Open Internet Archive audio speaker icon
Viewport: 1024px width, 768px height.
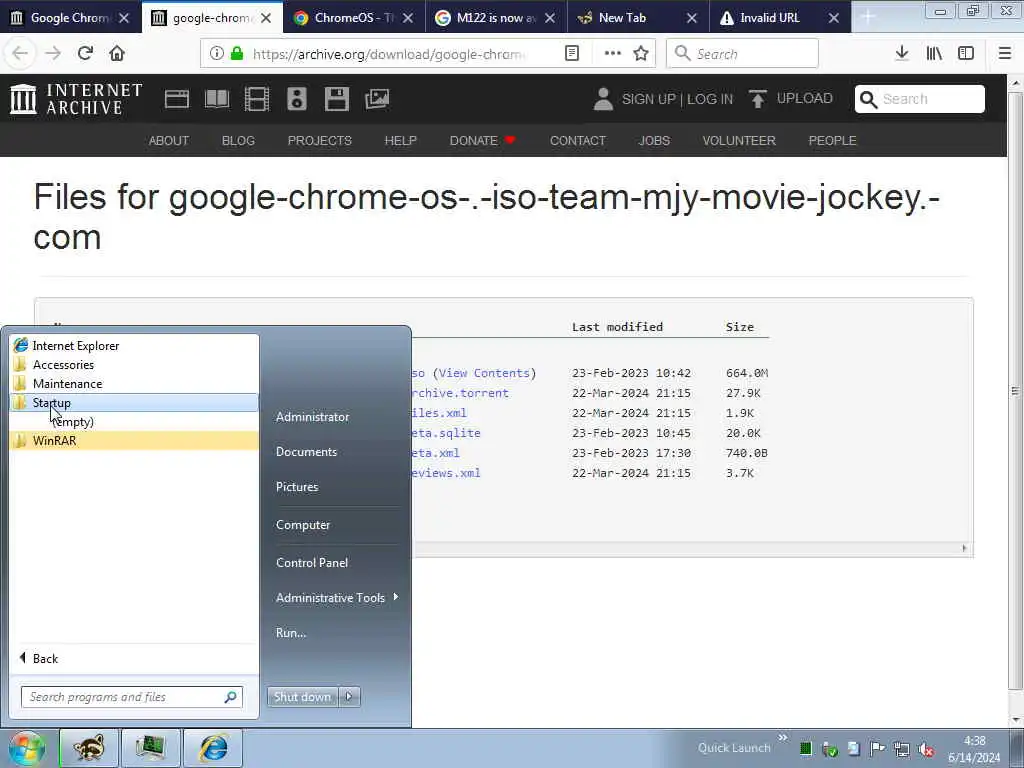296,99
